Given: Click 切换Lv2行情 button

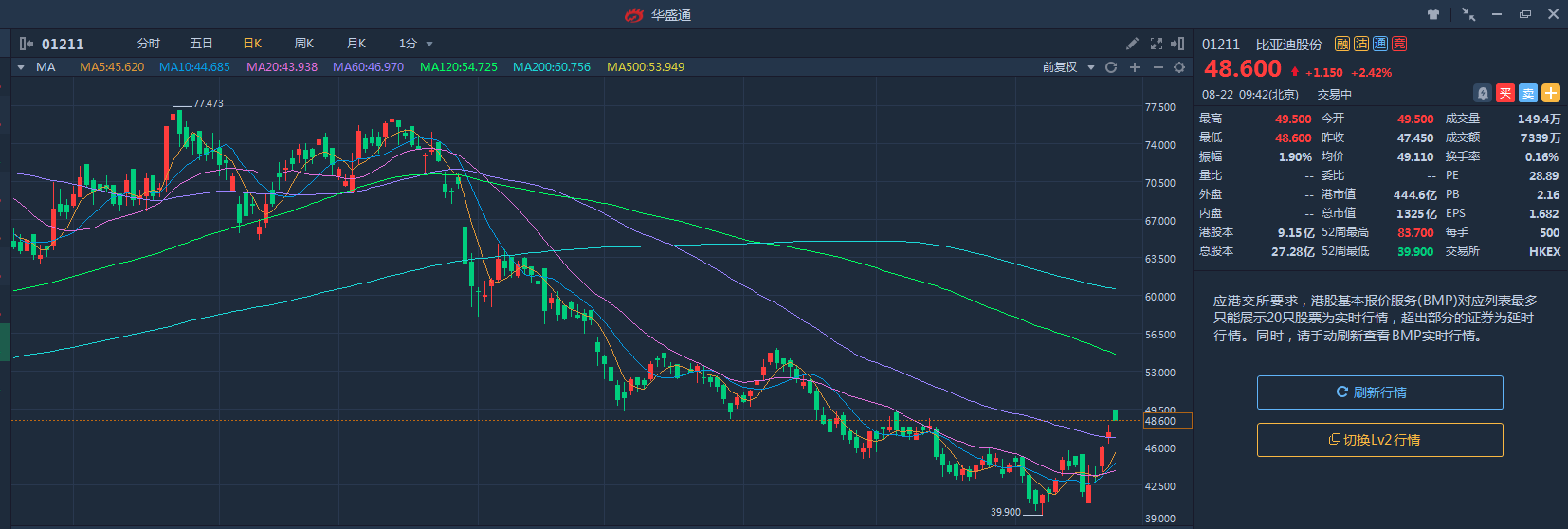Looking at the screenshot, I should (x=1379, y=440).
